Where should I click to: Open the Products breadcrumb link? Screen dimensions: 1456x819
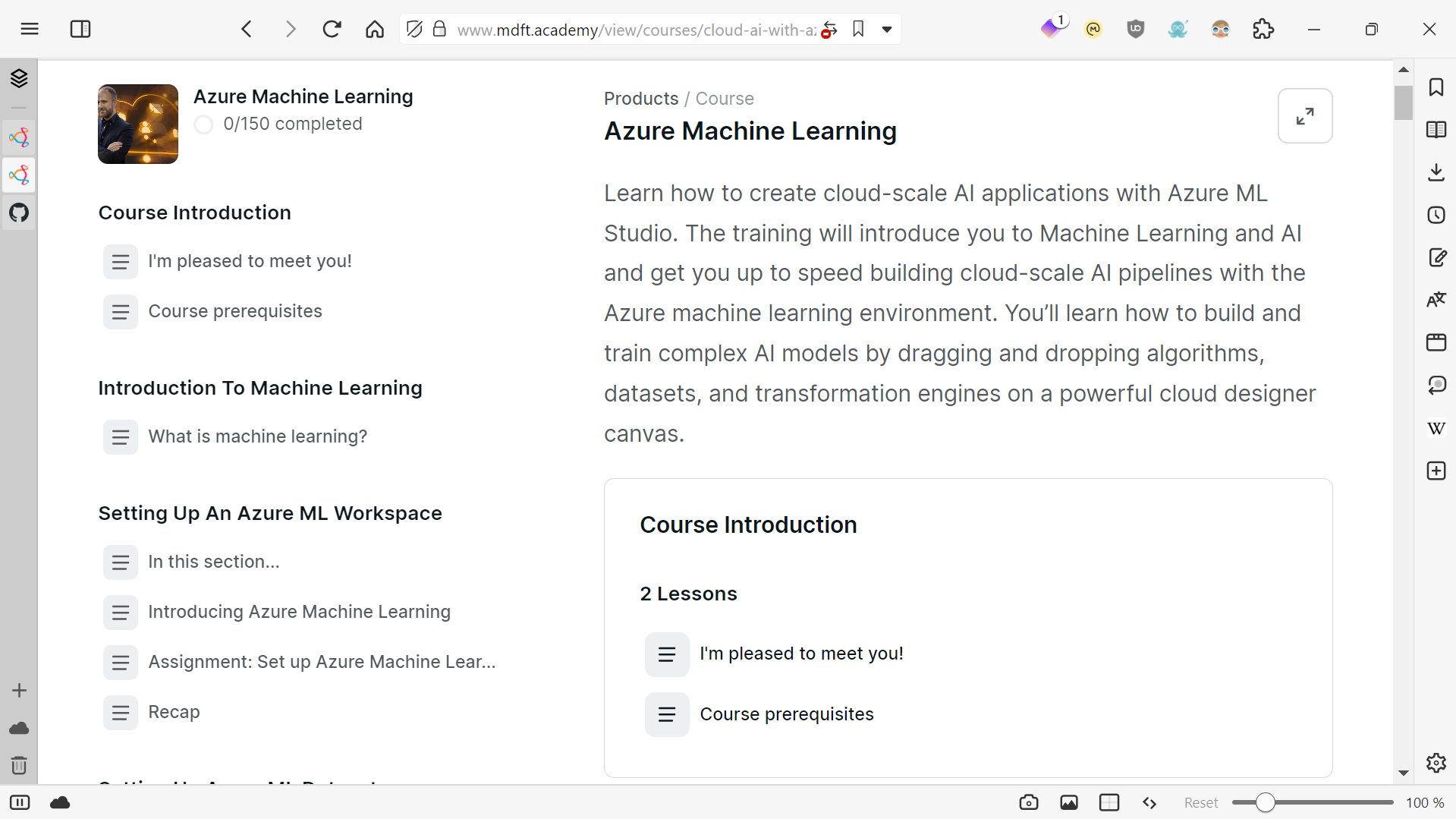click(641, 99)
